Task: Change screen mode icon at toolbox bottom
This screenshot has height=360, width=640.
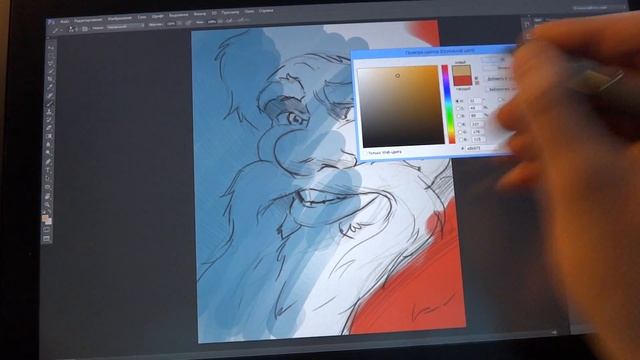Action: coord(46,238)
